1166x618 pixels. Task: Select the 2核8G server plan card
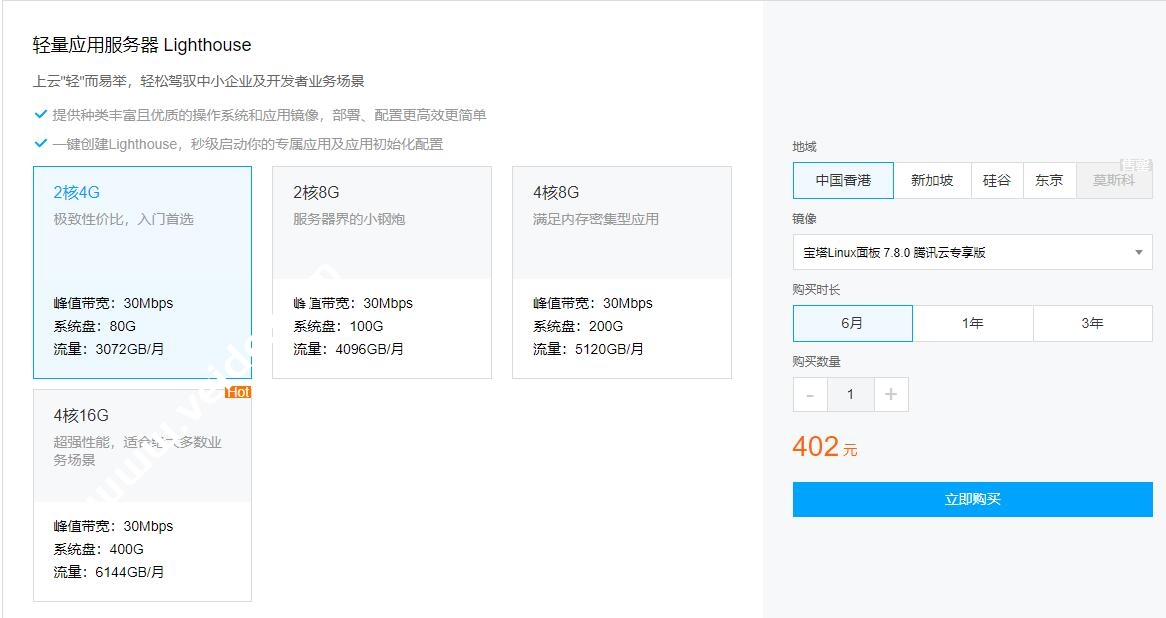[381, 272]
